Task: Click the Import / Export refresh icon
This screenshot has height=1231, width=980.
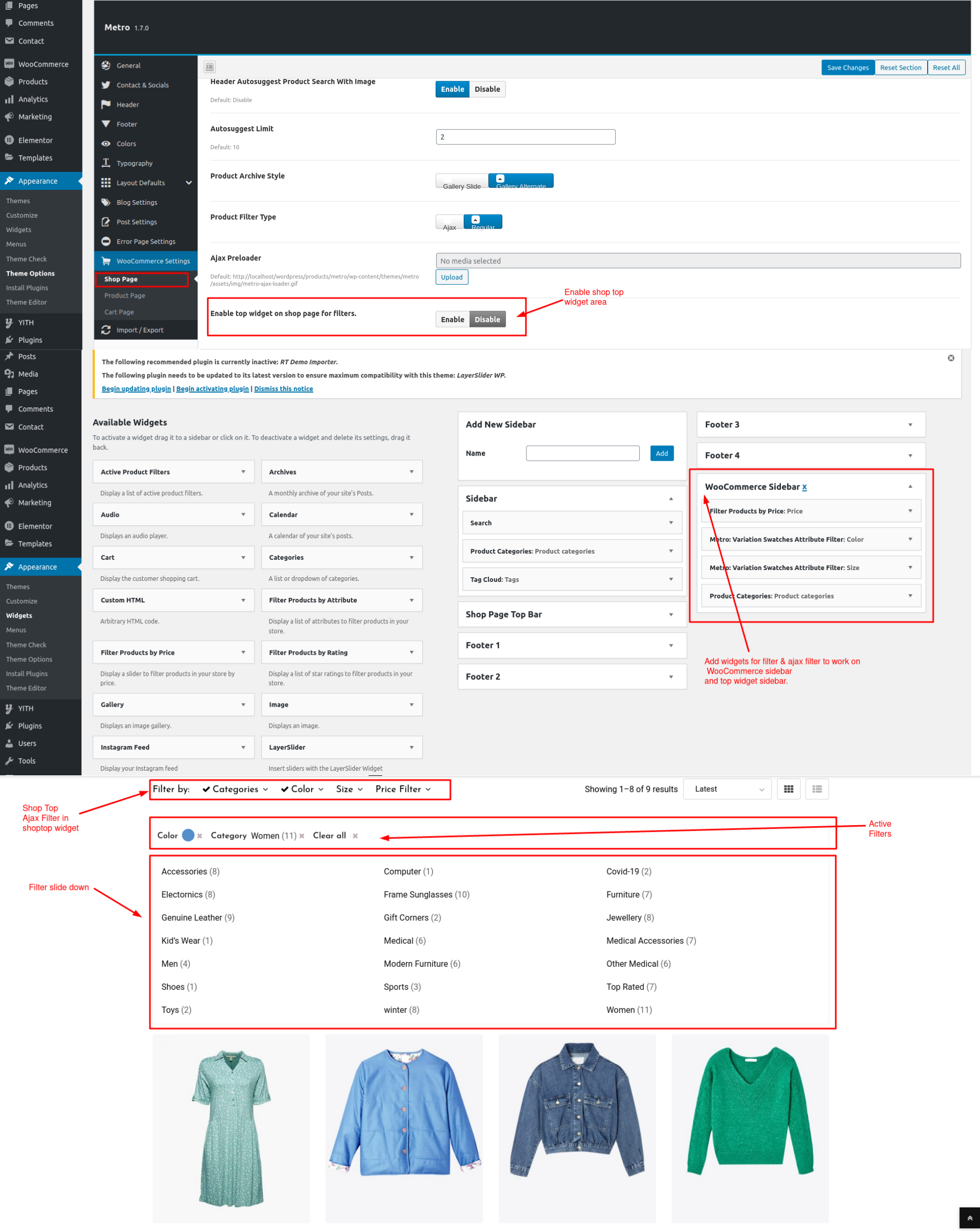Action: [x=106, y=330]
